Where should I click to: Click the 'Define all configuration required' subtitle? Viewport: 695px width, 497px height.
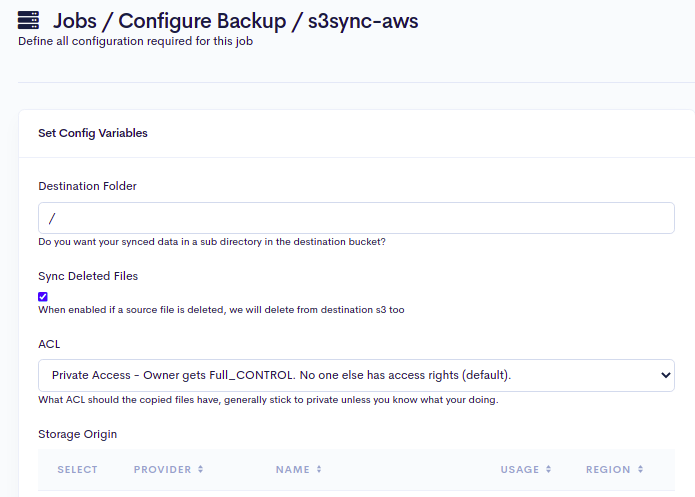[x=135, y=41]
